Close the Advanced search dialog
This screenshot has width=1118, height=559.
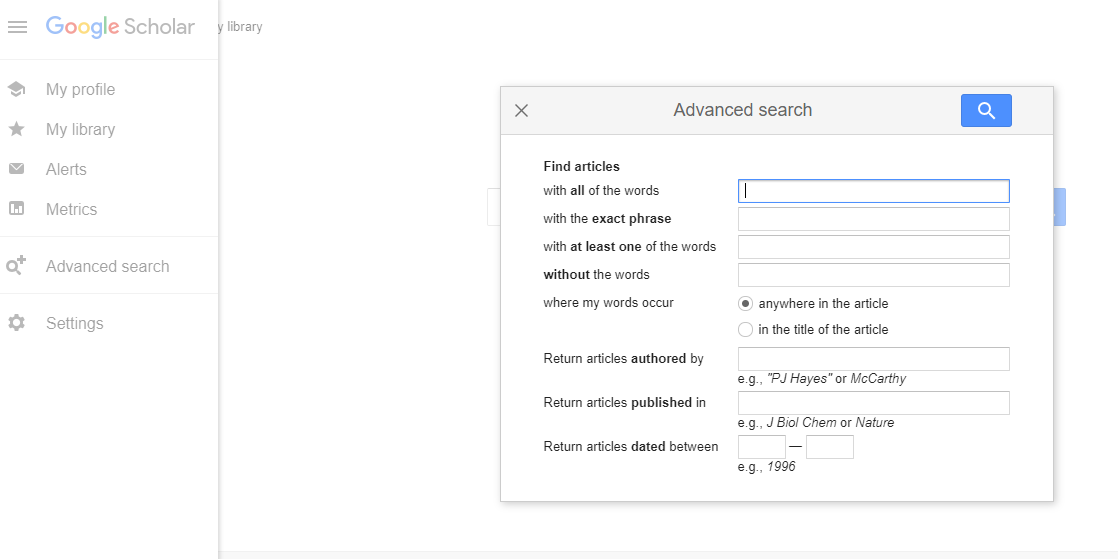[x=521, y=111]
